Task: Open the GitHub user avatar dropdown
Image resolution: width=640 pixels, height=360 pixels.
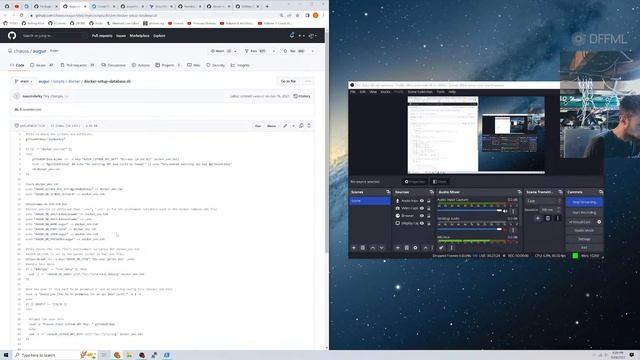Action: pyautogui.click(x=312, y=36)
